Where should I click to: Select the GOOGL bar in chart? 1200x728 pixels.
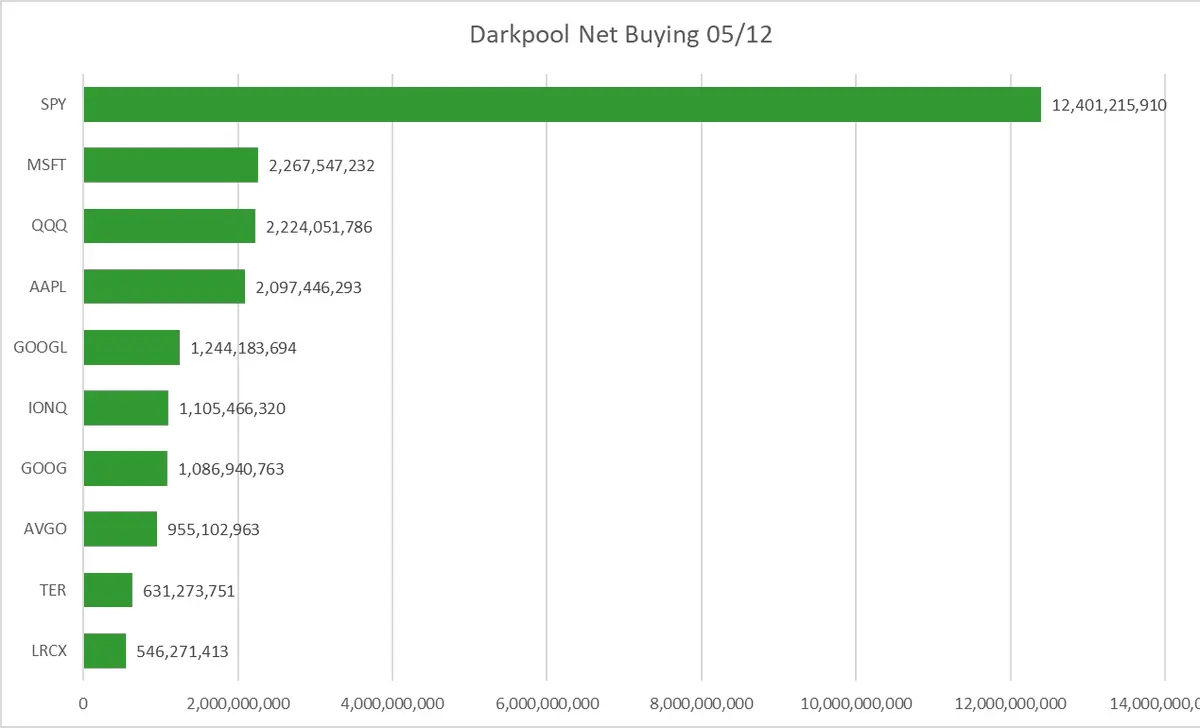pyautogui.click(x=132, y=347)
